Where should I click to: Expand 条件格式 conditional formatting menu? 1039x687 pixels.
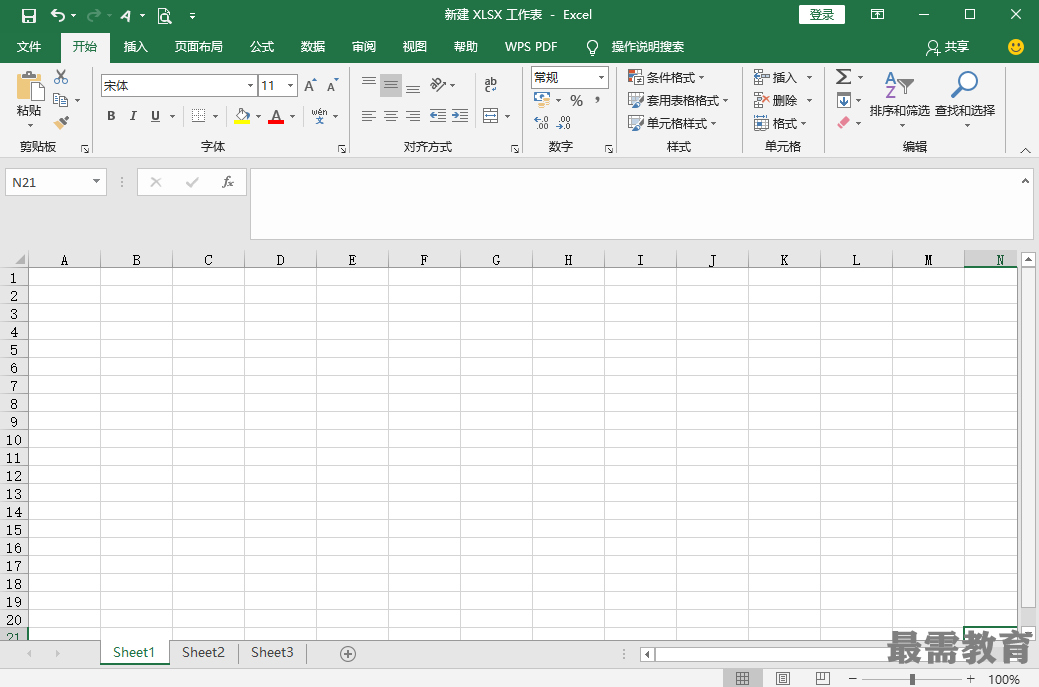coord(666,78)
